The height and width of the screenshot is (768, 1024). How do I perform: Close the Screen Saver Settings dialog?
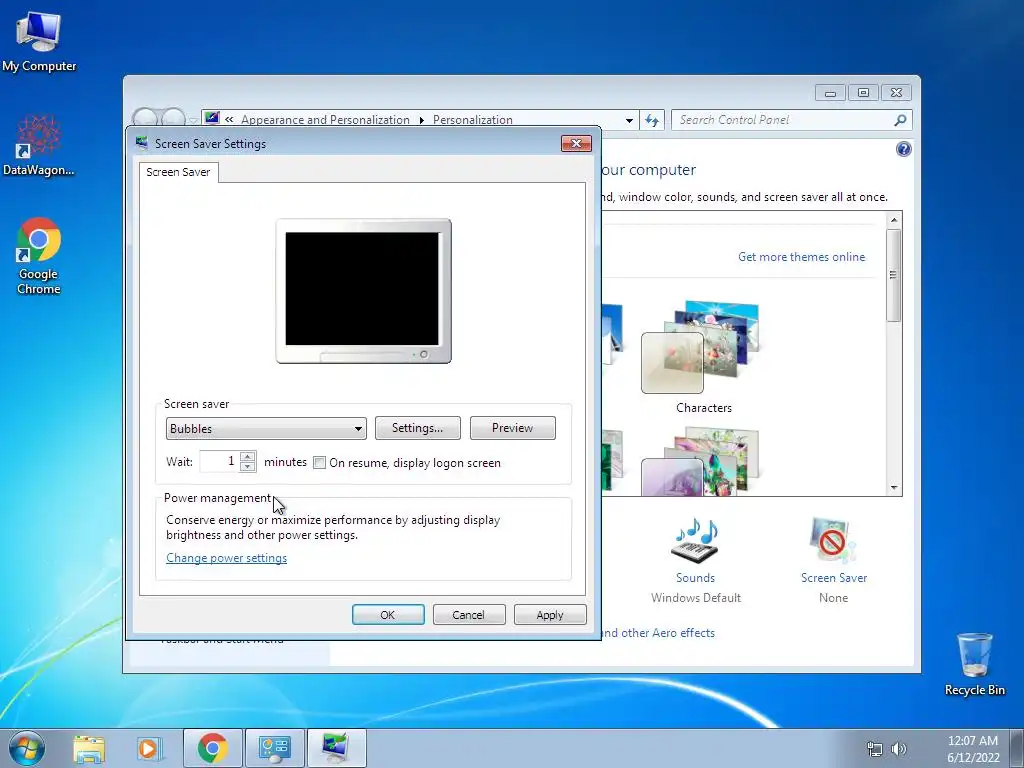(x=576, y=144)
